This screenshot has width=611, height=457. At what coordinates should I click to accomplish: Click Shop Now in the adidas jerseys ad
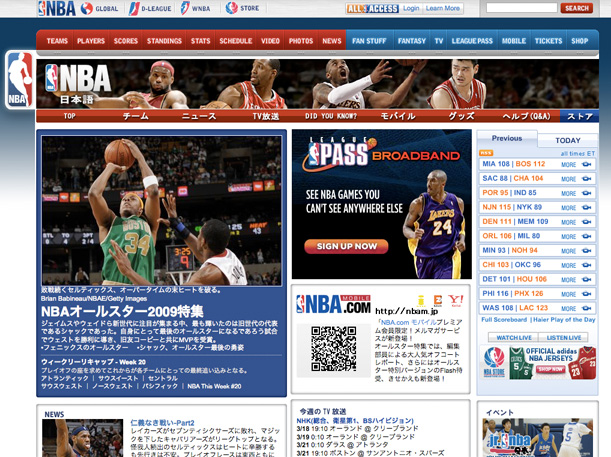pos(550,369)
